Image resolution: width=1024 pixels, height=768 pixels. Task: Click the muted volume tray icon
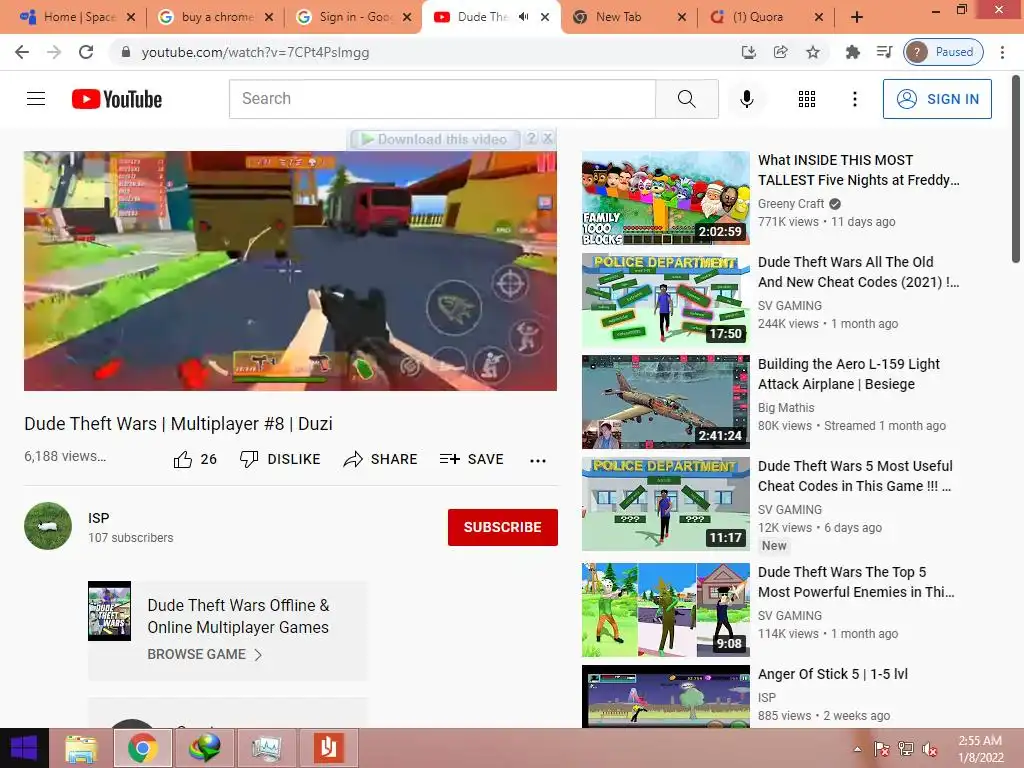pyautogui.click(x=930, y=749)
